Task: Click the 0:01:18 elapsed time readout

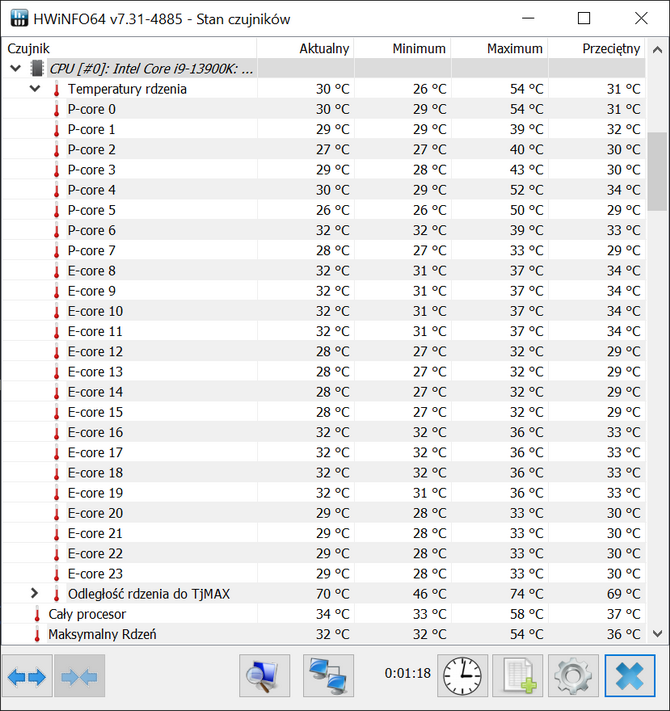Action: [x=408, y=673]
